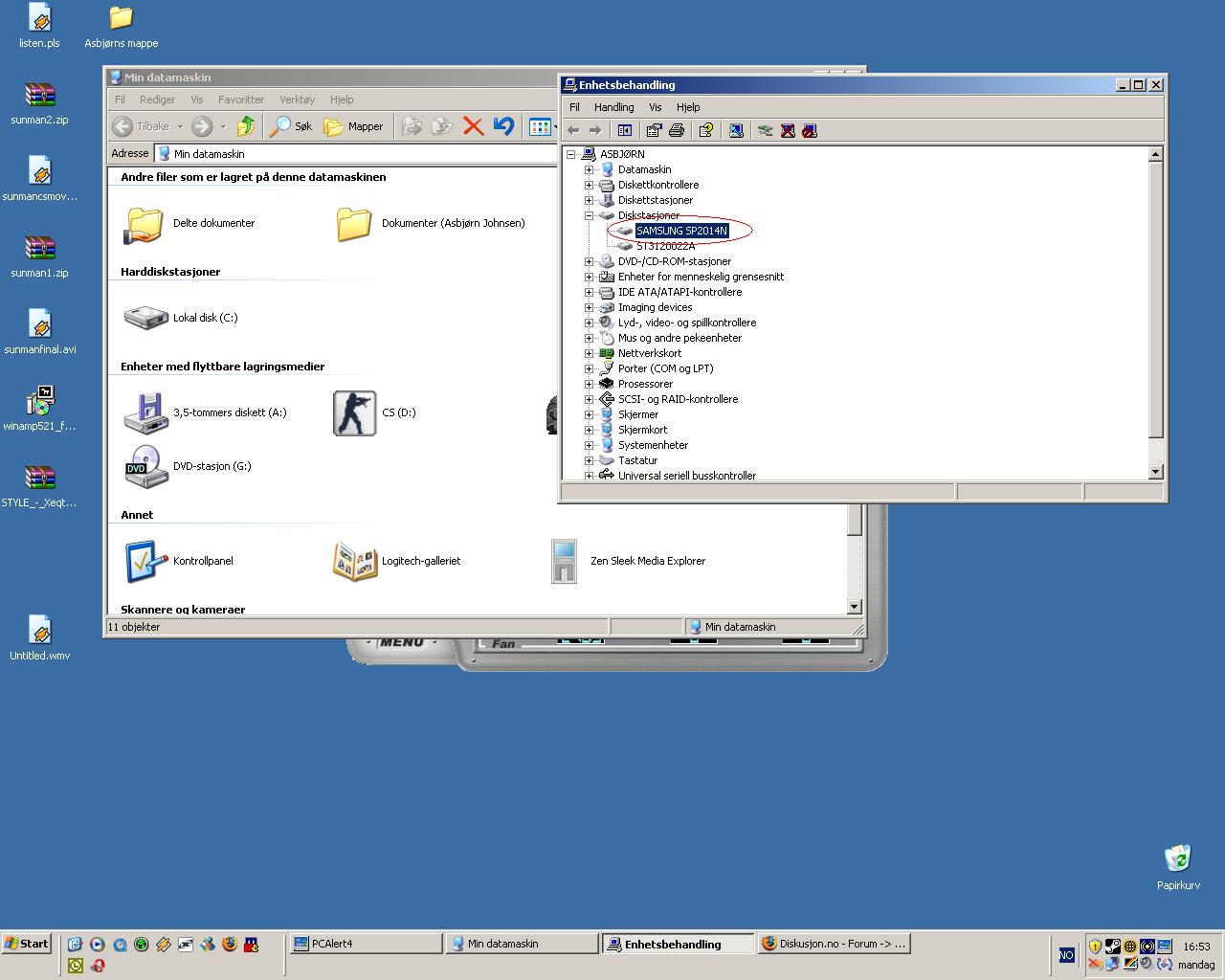Click the Søk button in Explorer toolbar
1225x980 pixels.
coord(292,126)
